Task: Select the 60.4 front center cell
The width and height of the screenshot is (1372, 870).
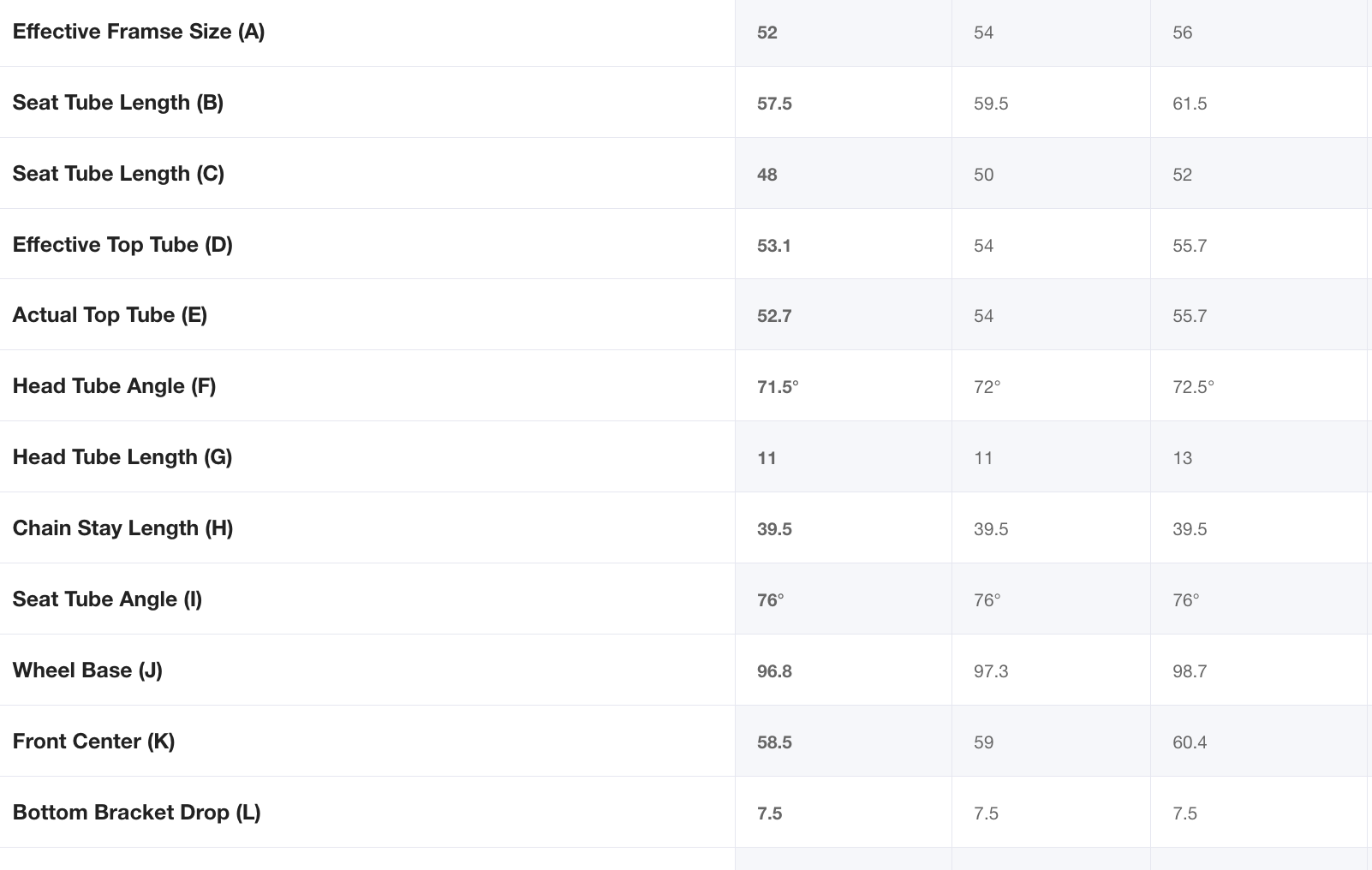Action: pyautogui.click(x=1190, y=742)
